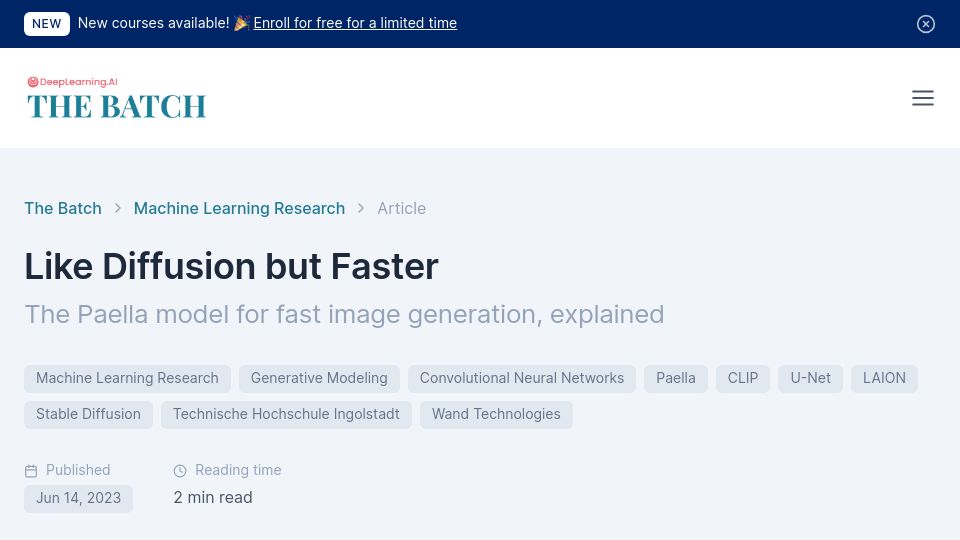
Task: Select the Stable Diffusion tag
Action: 88,414
